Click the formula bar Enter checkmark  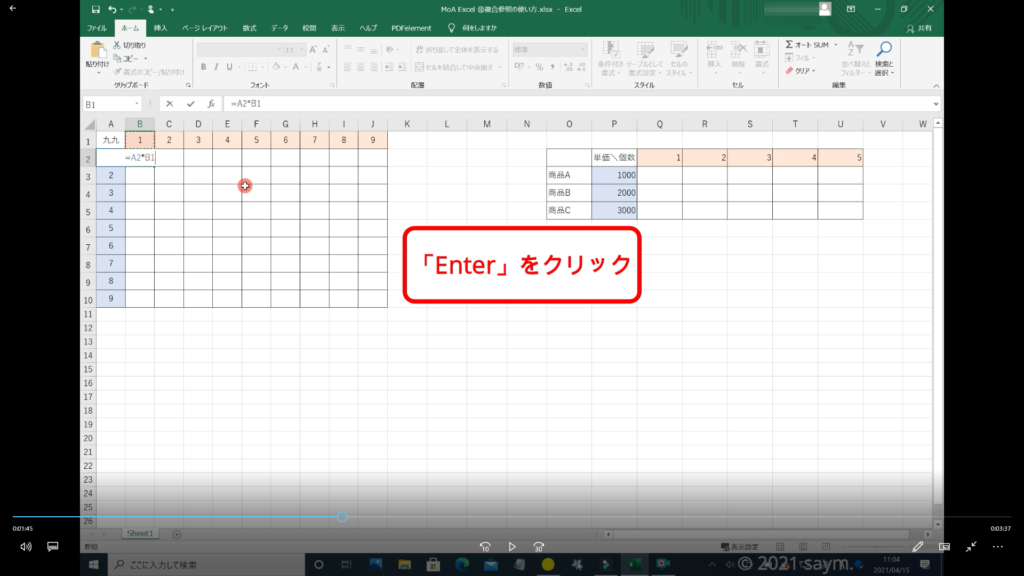point(190,104)
